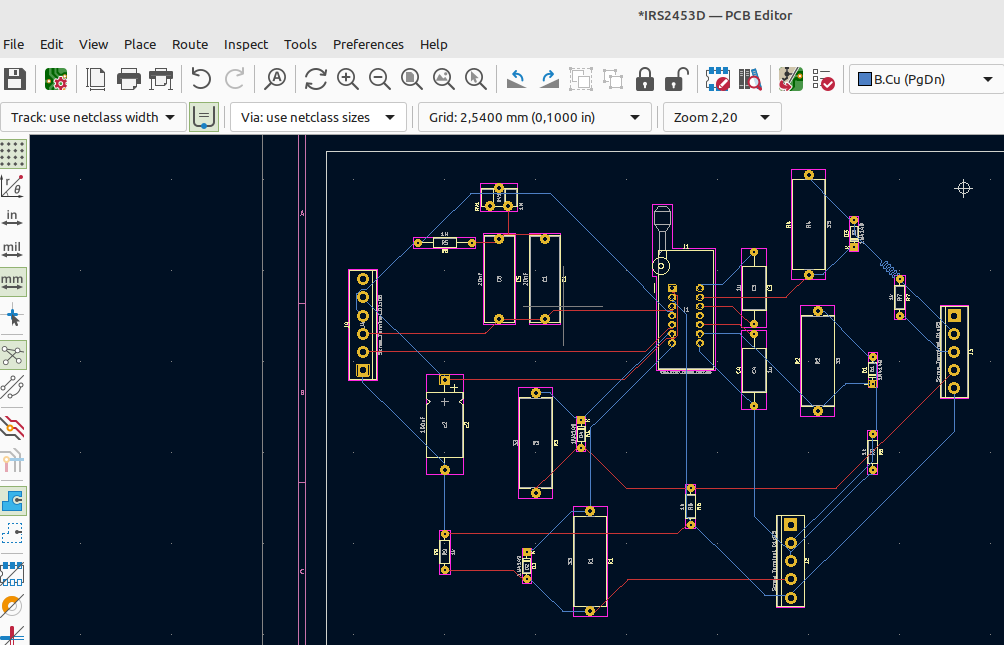This screenshot has width=1004, height=645.
Task: Open the Track width dropdown
Action: (93, 117)
